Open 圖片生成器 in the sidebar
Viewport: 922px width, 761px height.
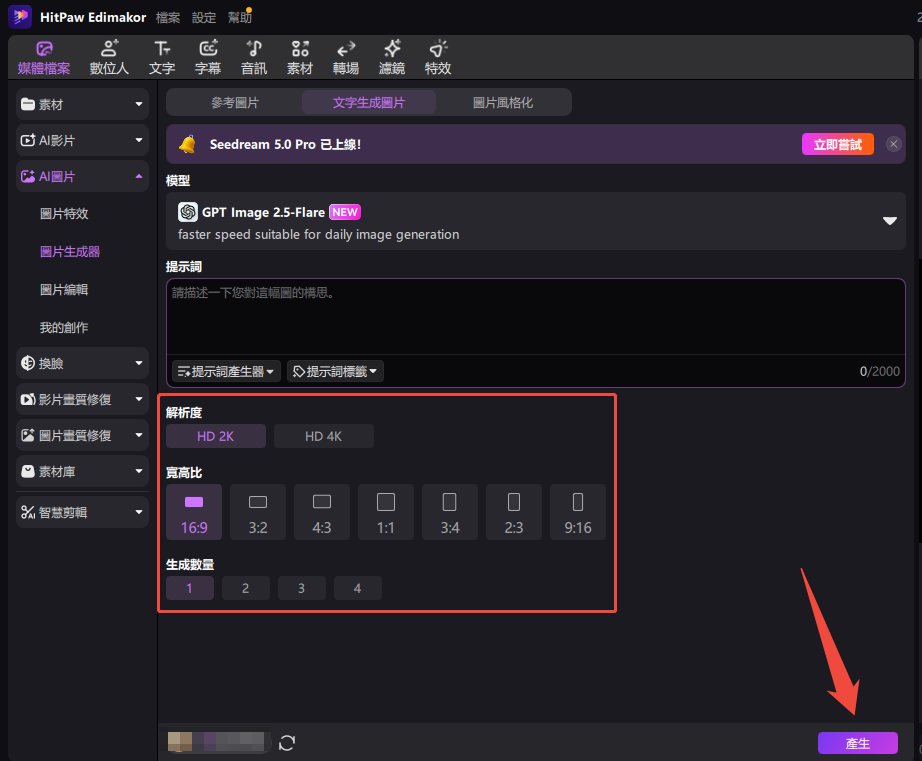(70, 252)
